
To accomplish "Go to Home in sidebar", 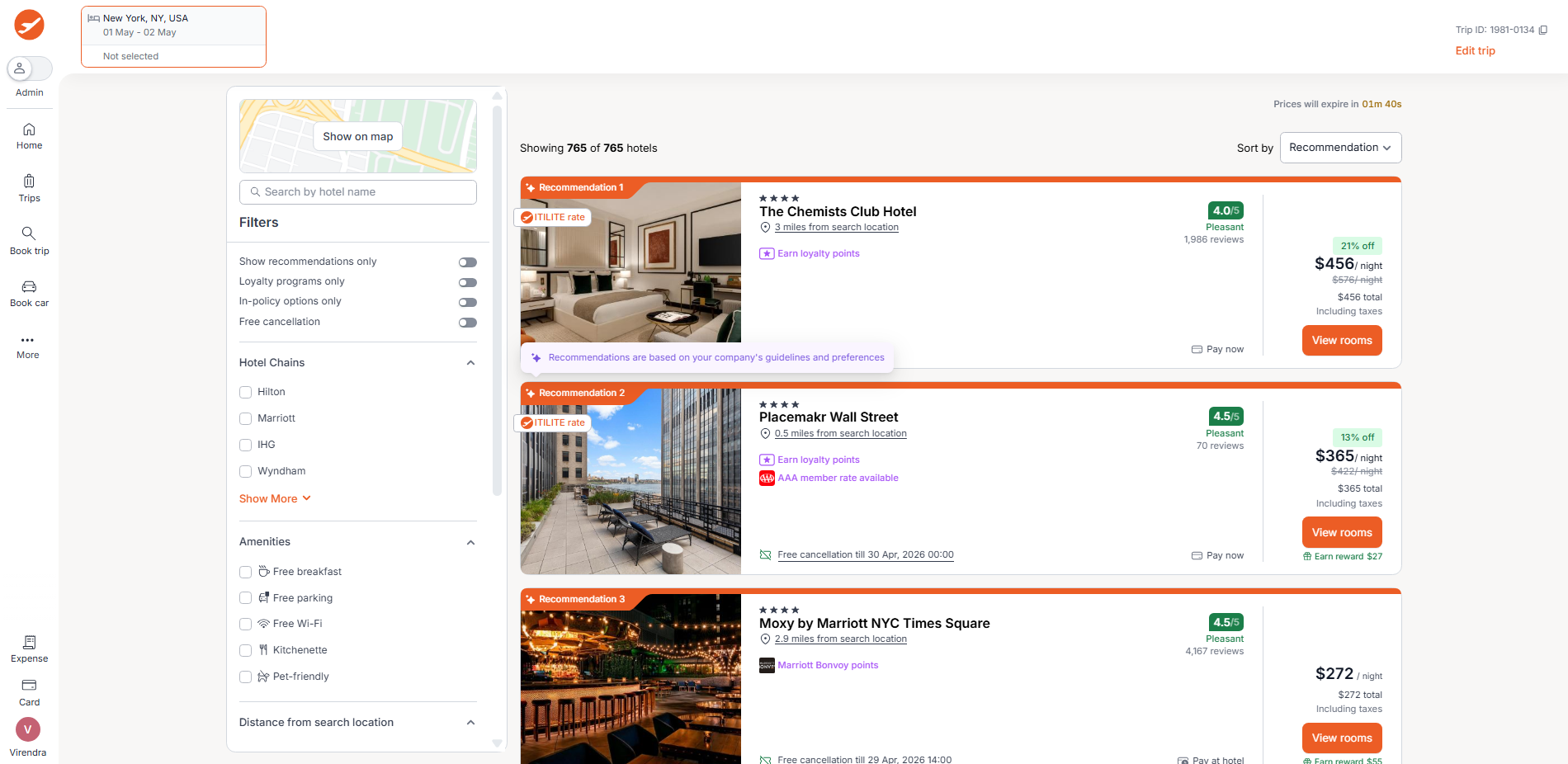I will (x=29, y=136).
